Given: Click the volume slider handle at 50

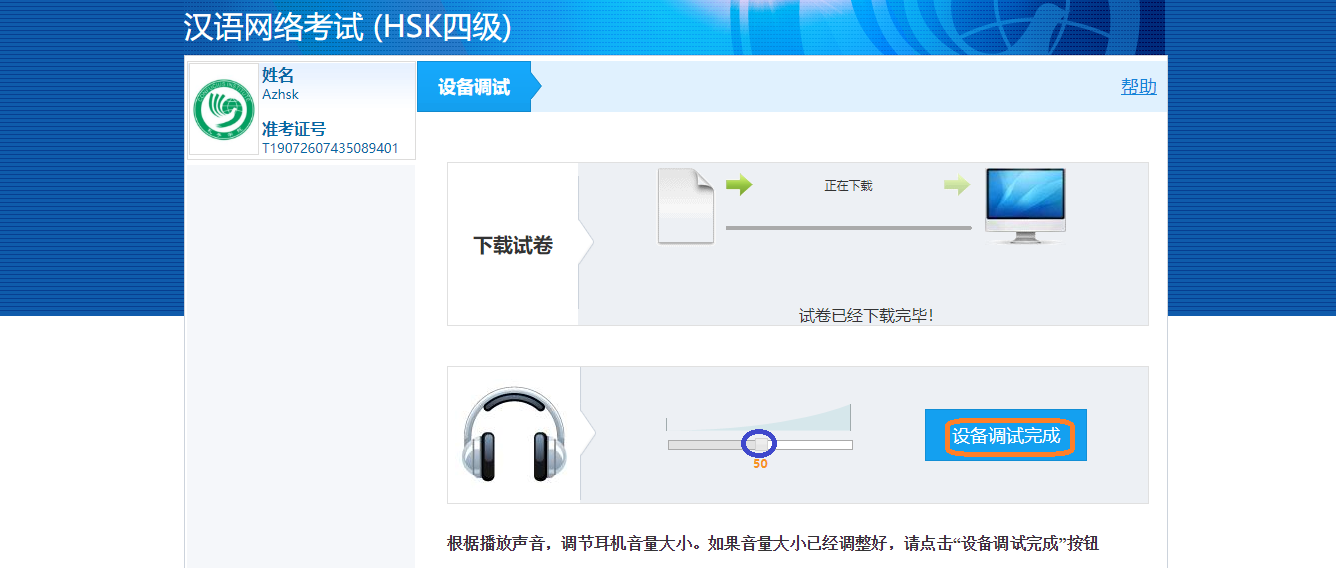Looking at the screenshot, I should [x=759, y=443].
